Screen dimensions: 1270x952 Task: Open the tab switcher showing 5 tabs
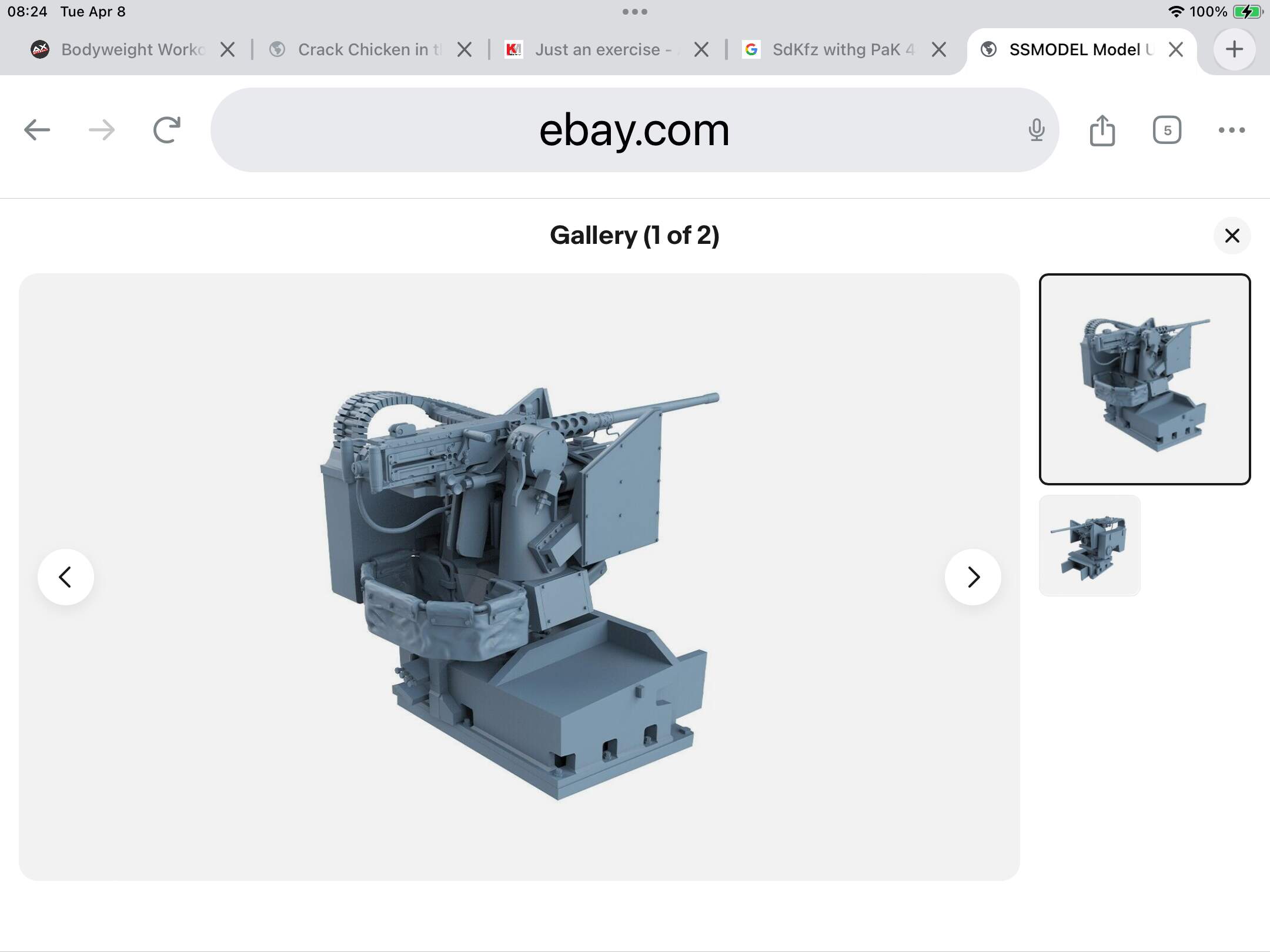(1167, 130)
